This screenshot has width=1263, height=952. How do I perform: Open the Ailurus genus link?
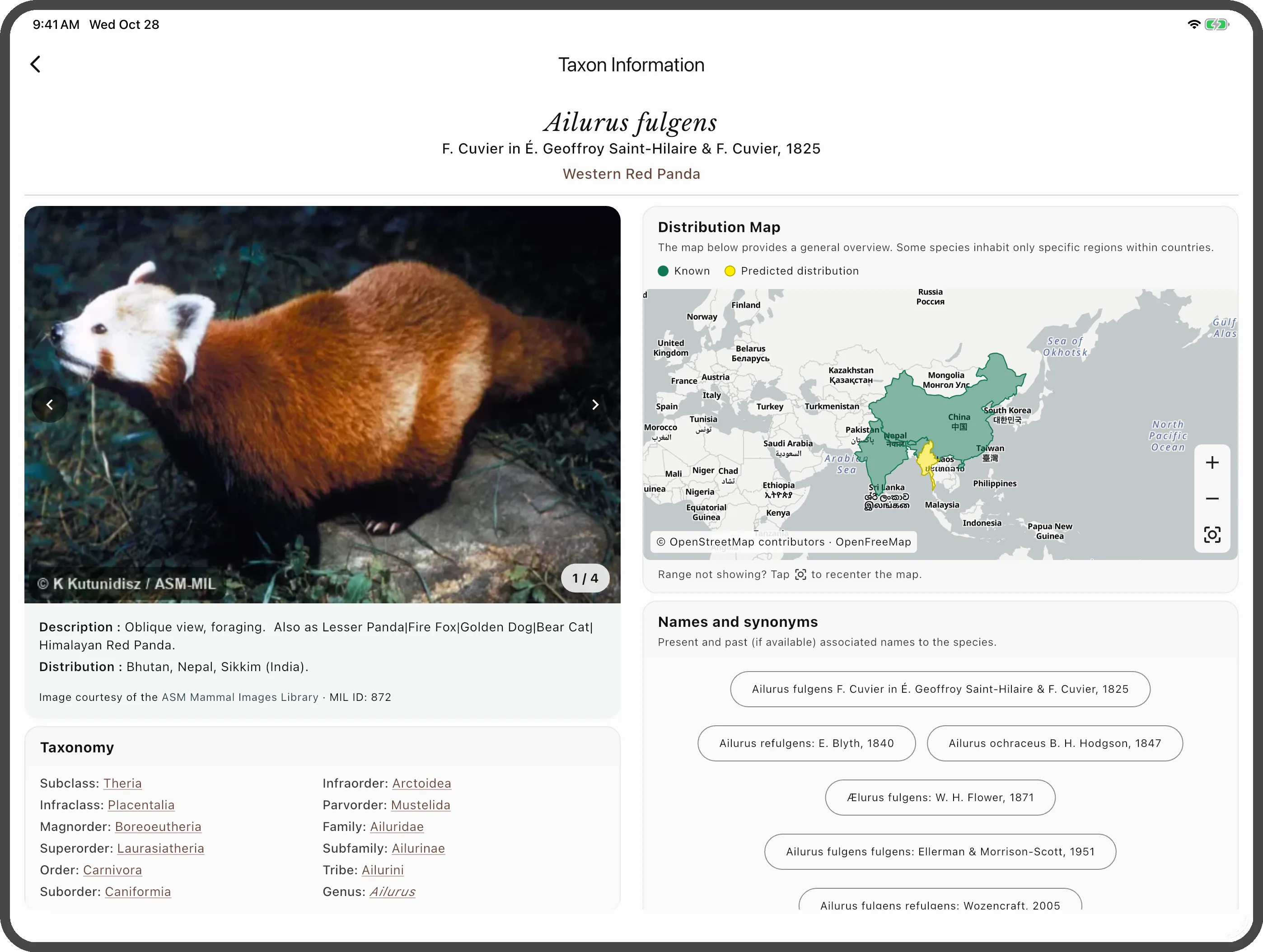[392, 891]
